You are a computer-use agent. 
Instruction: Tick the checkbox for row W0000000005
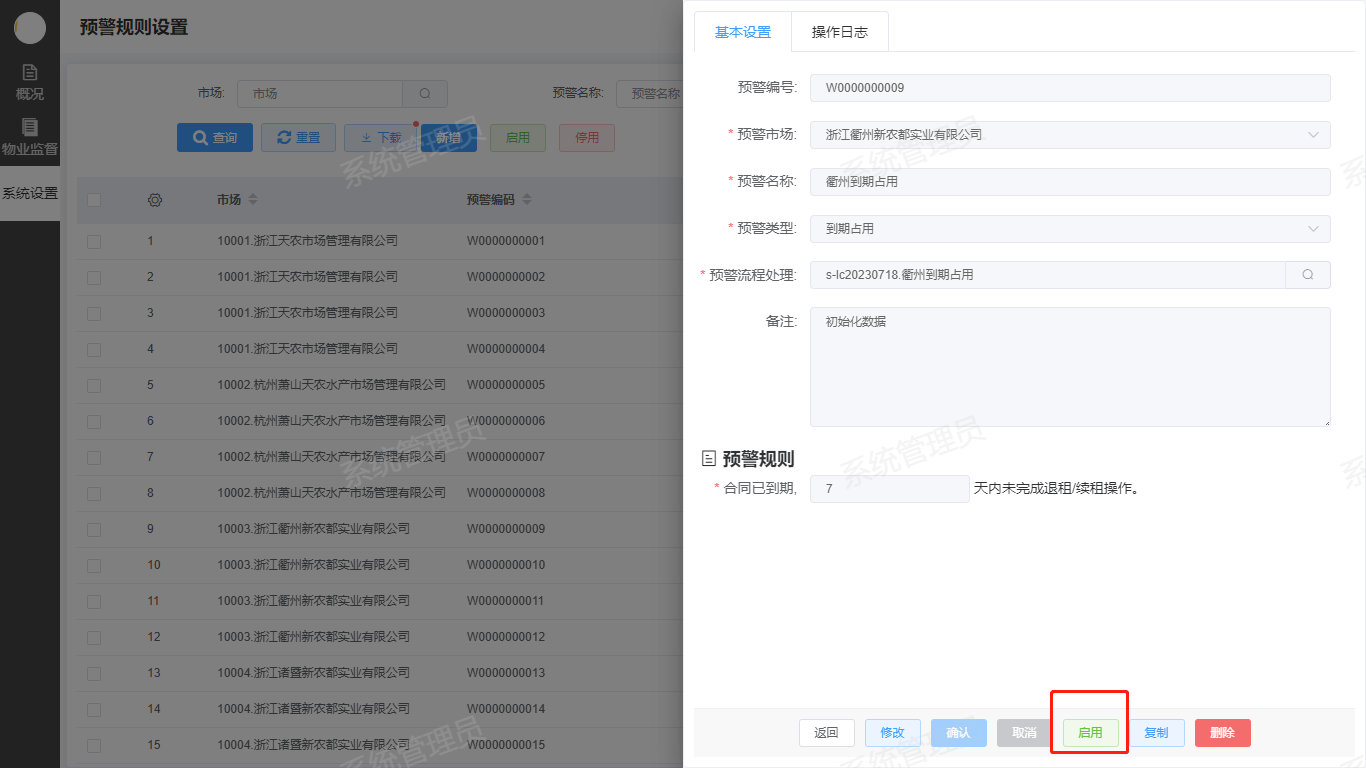coord(94,385)
